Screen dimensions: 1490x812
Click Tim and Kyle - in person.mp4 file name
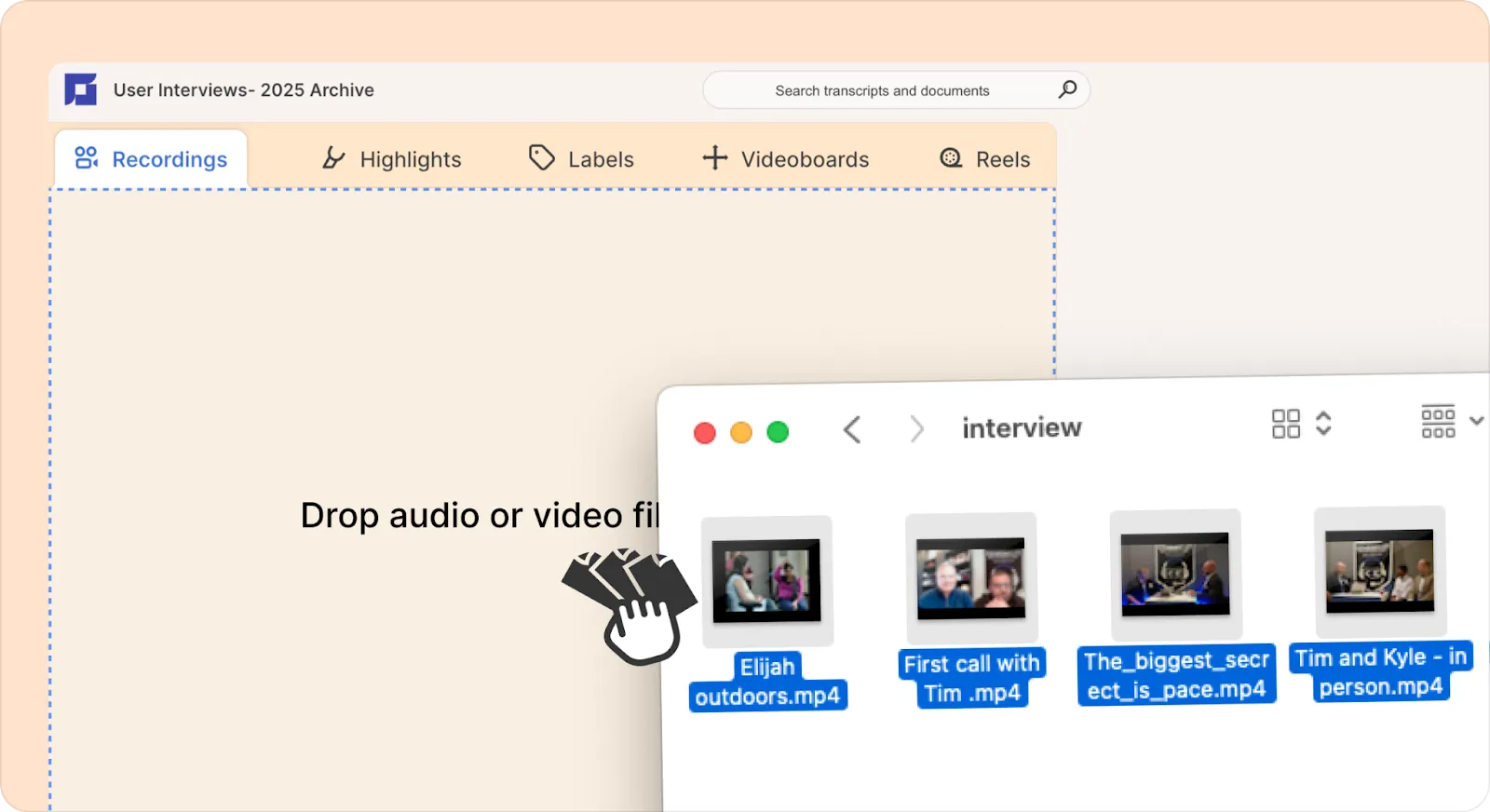pyautogui.click(x=1381, y=671)
